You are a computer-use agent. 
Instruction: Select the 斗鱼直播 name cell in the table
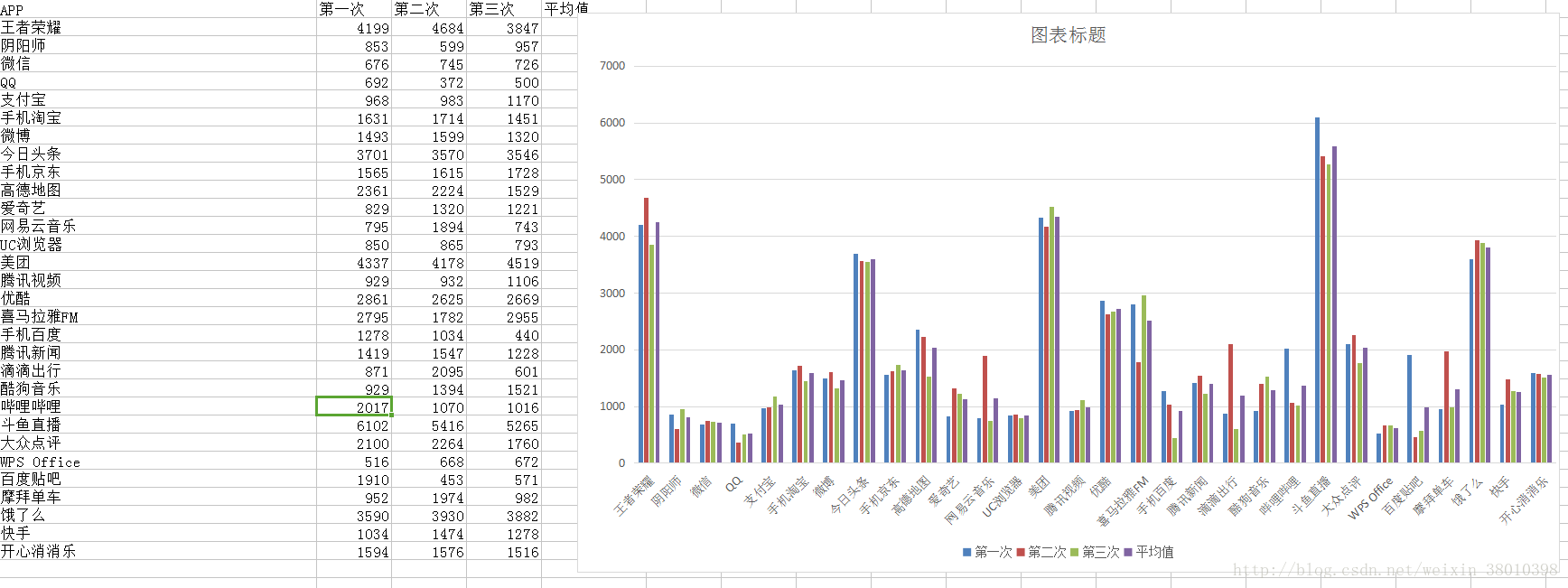[x=158, y=425]
